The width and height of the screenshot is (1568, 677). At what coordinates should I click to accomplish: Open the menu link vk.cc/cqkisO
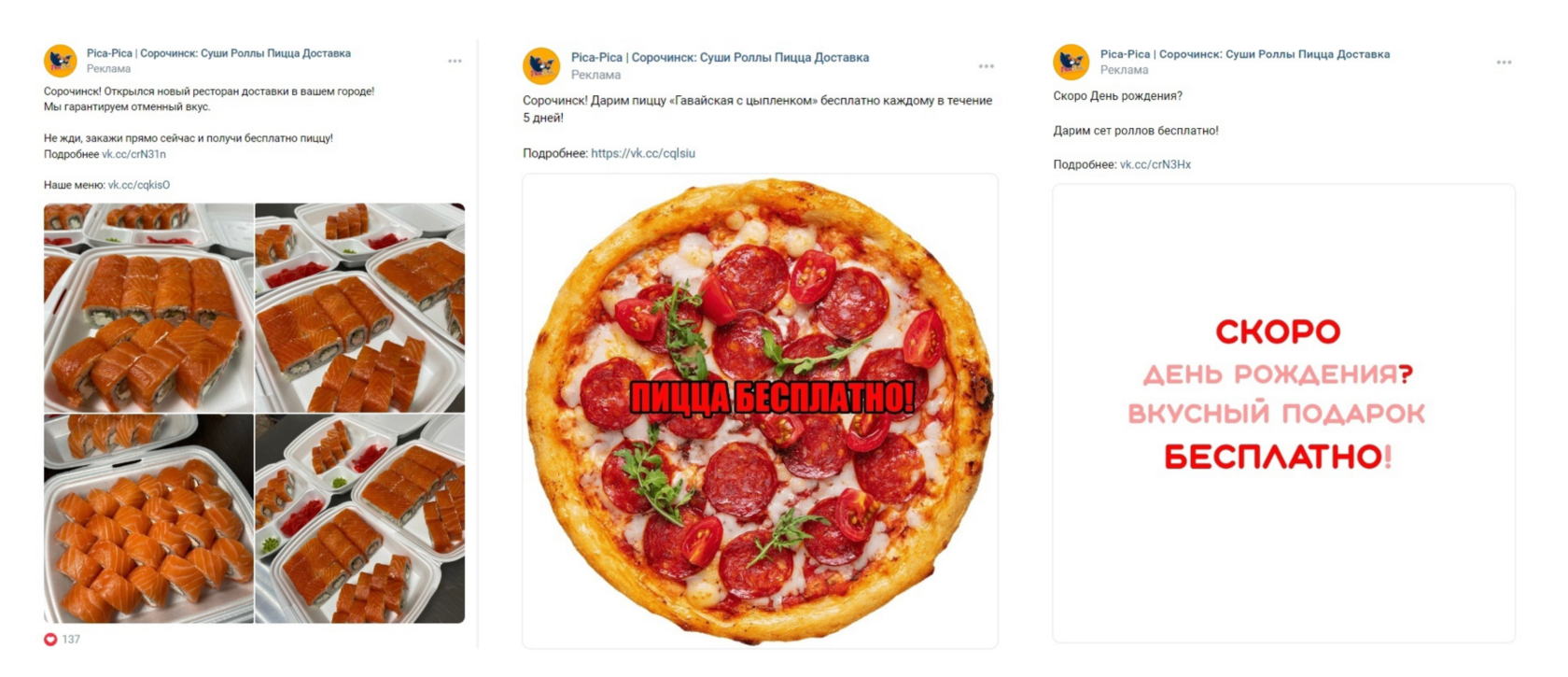tap(139, 185)
